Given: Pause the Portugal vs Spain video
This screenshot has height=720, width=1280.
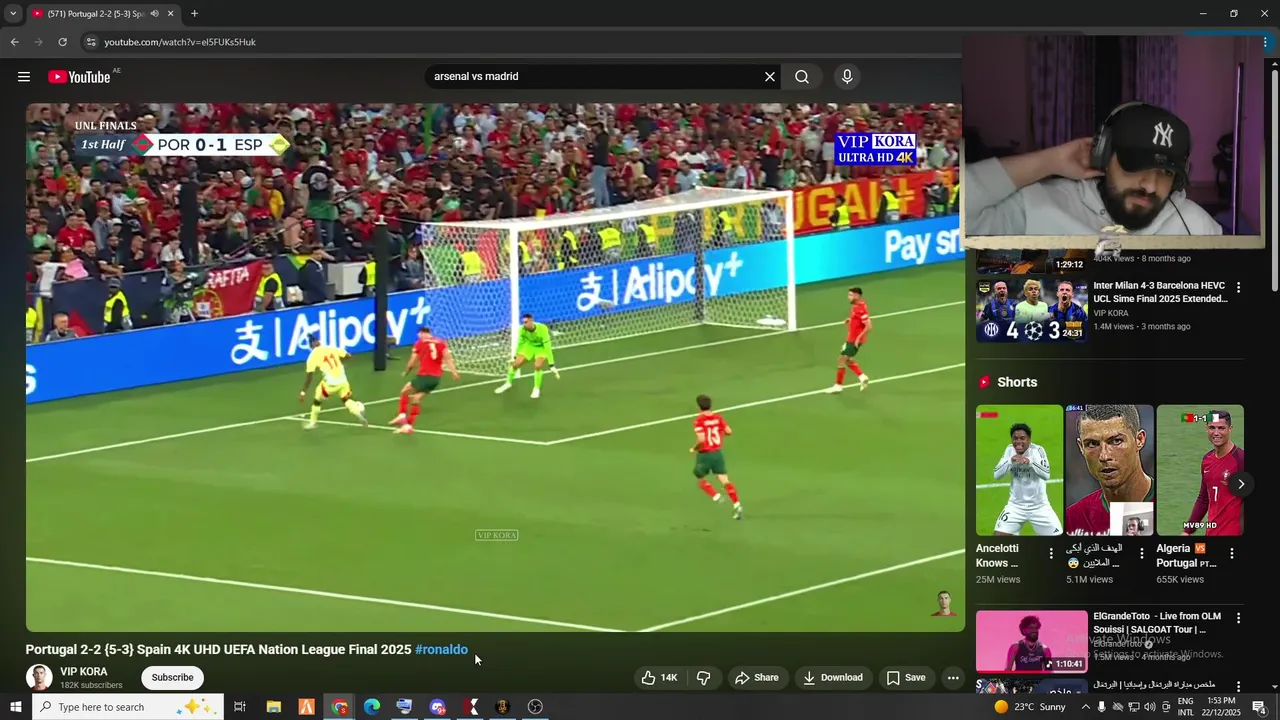Looking at the screenshot, I should pyautogui.click(x=495, y=367).
